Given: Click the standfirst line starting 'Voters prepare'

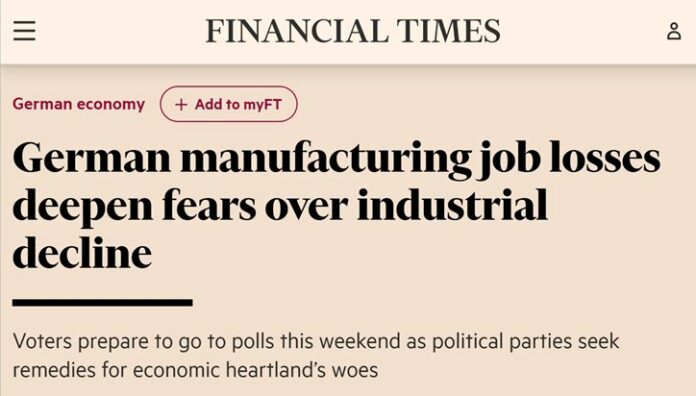Looking at the screenshot, I should tap(316, 341).
